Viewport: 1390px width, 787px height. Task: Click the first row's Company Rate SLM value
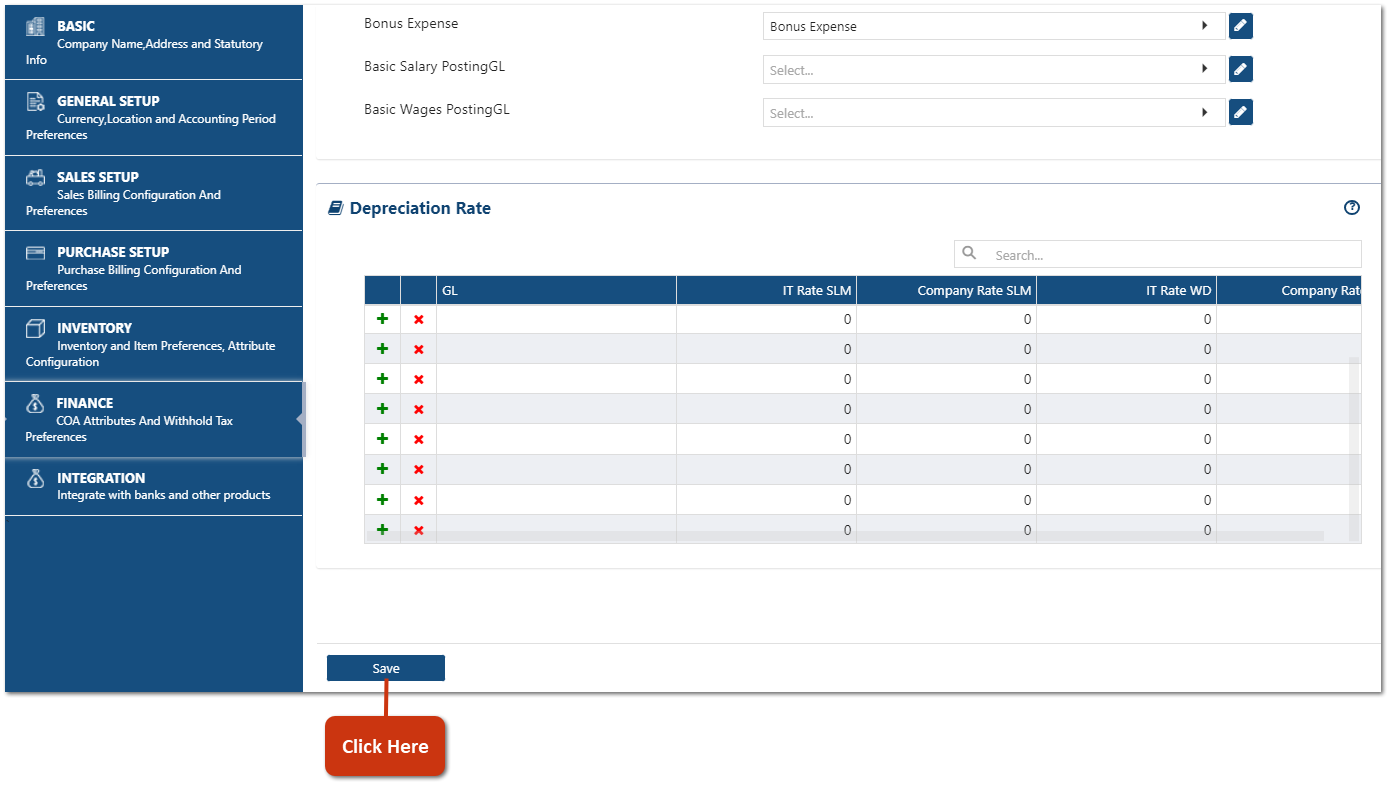pyautogui.click(x=946, y=319)
